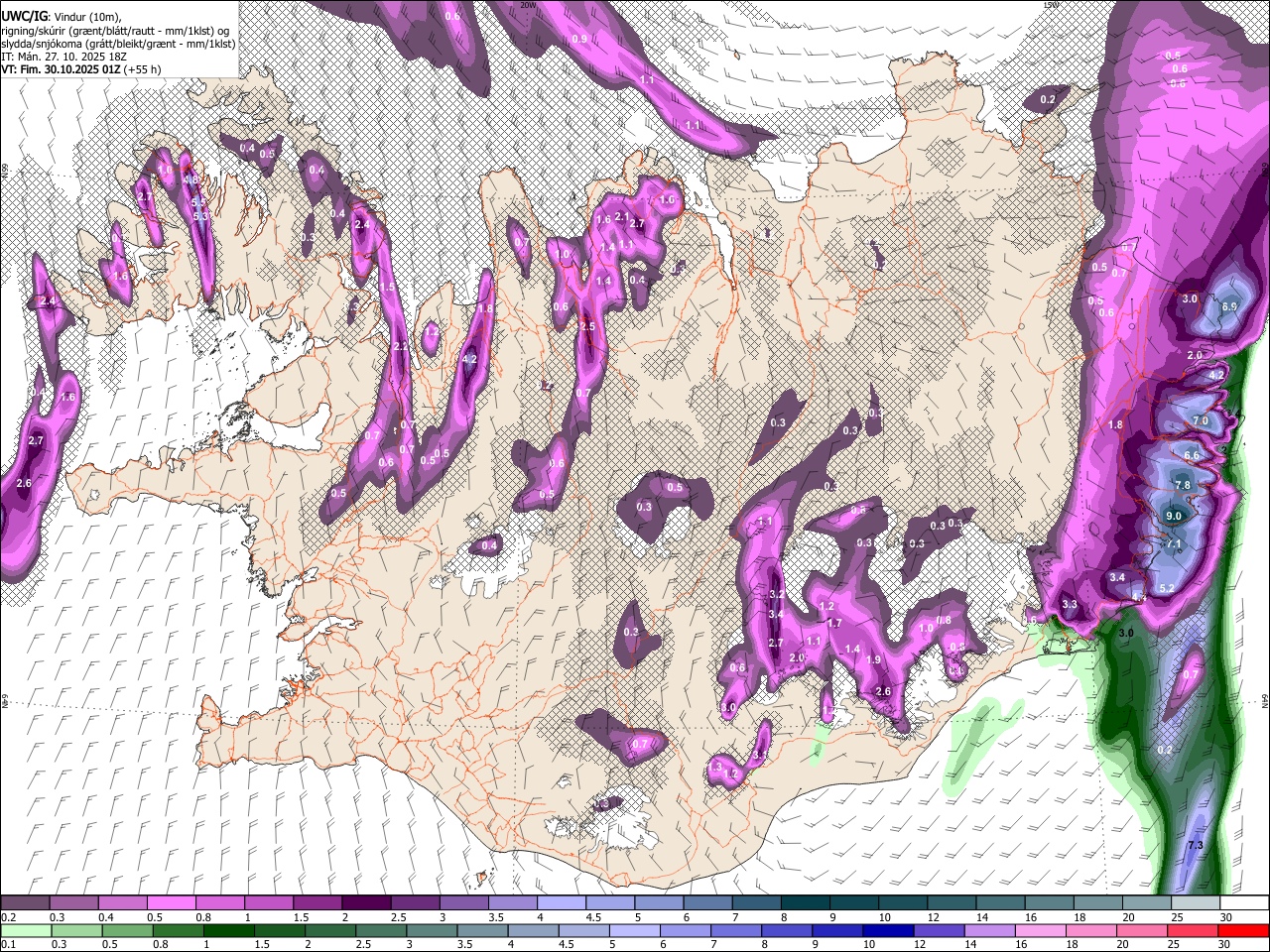Select the 'IT: Mán. 27. 10. 2025 18Z' line
The image size is (1270, 952).
tap(64, 57)
